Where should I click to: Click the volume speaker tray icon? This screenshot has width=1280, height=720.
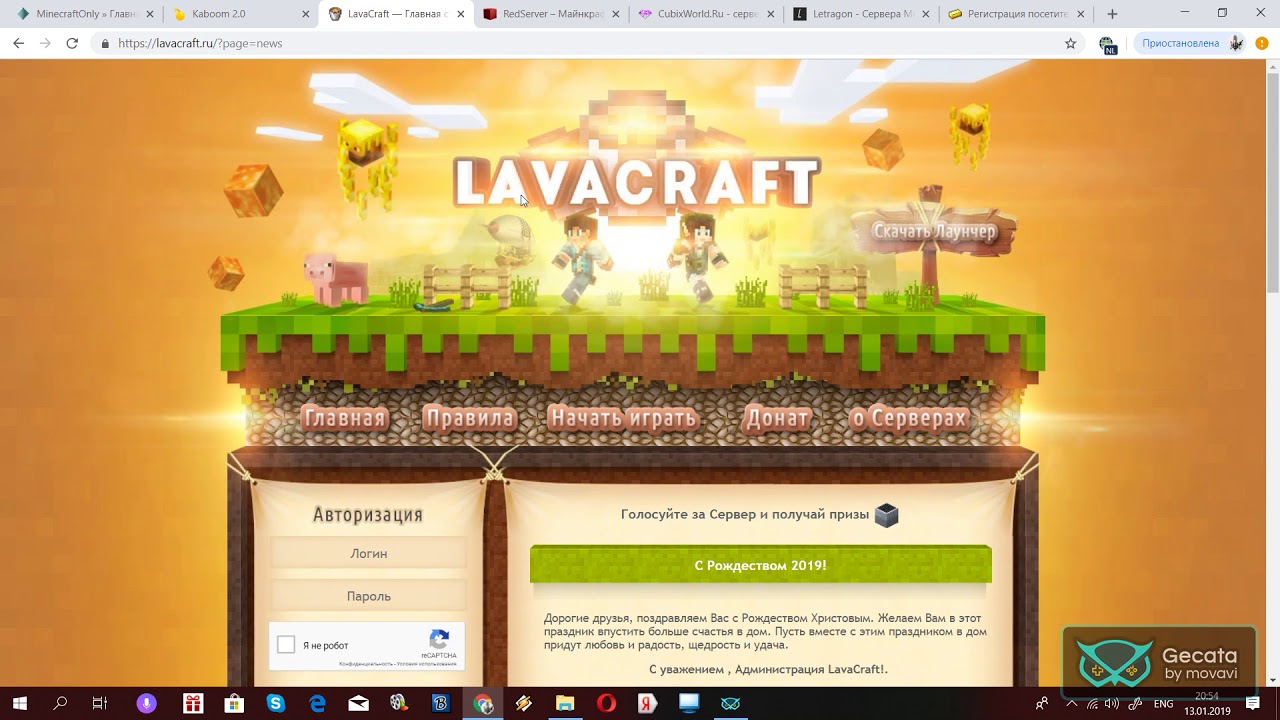coord(1111,704)
